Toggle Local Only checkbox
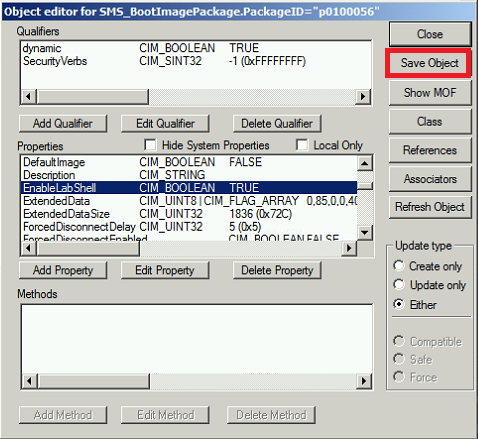This screenshot has width=478, height=439. tap(302, 145)
